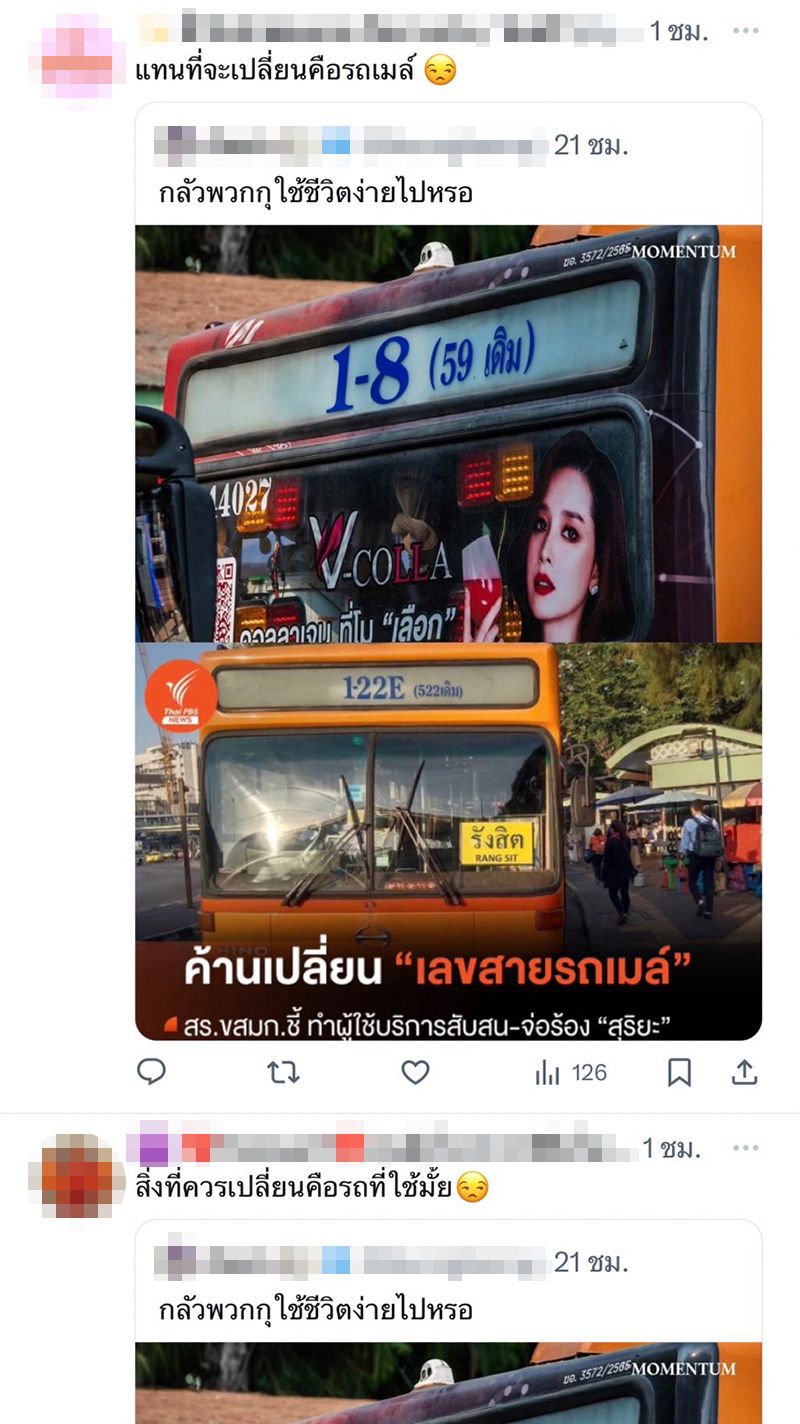
Task: View analytics showing 126 views
Action: 571,1072
